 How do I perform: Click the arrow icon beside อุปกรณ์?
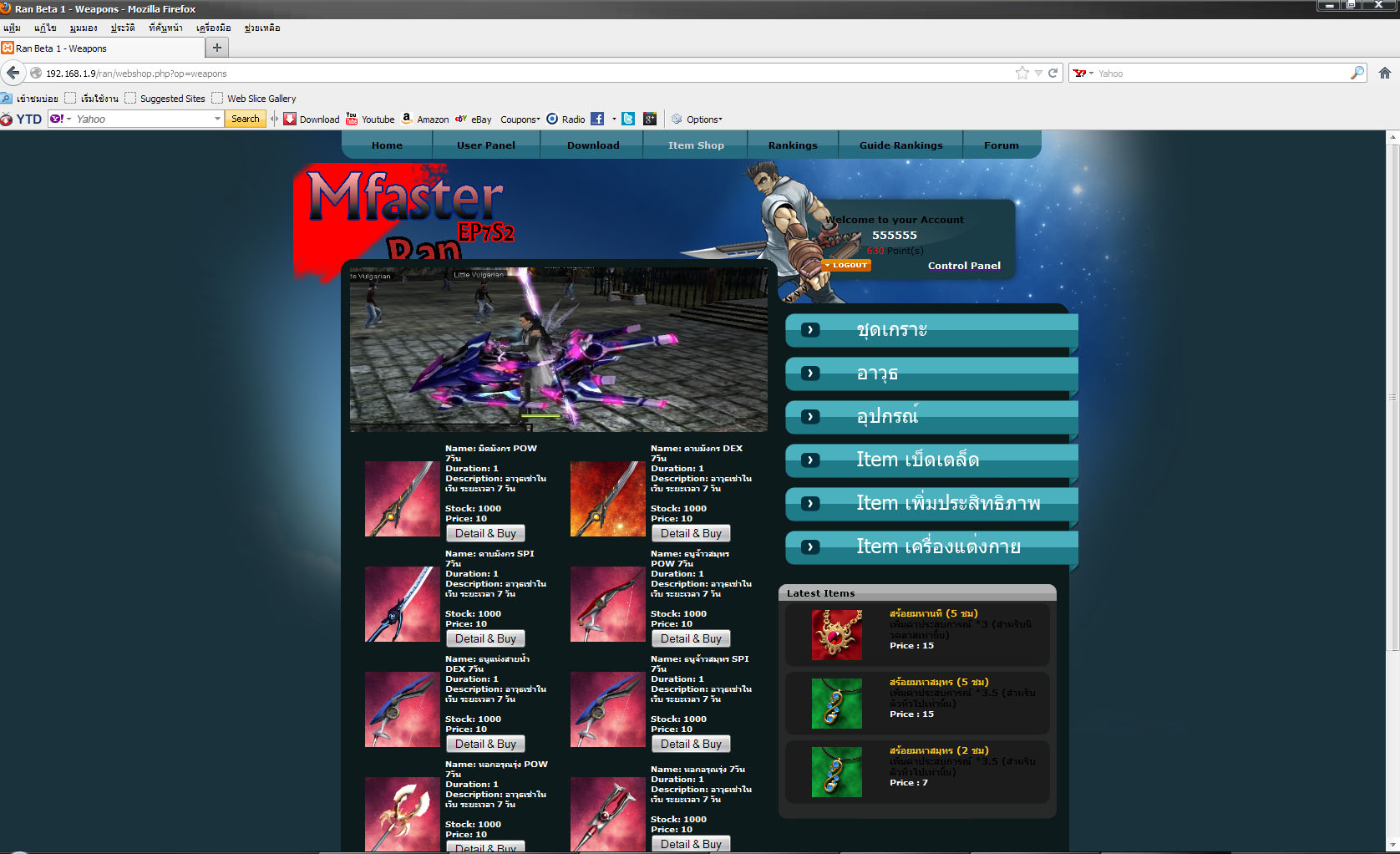point(810,417)
